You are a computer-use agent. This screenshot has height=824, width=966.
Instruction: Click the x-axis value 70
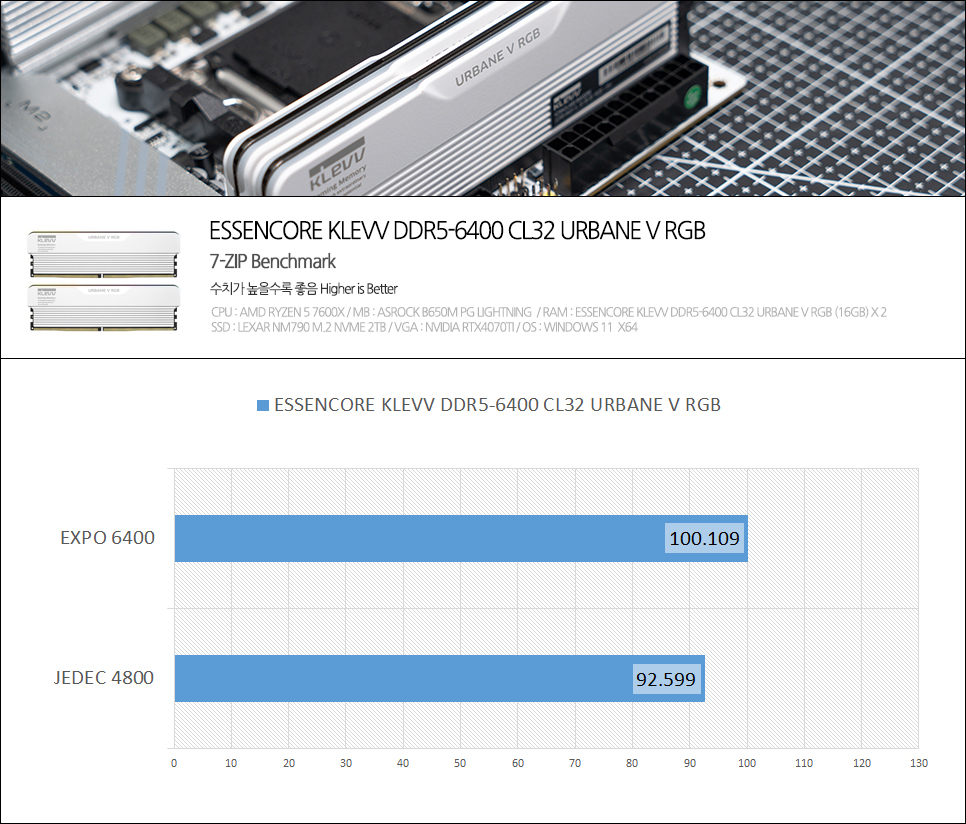pyautogui.click(x=575, y=763)
